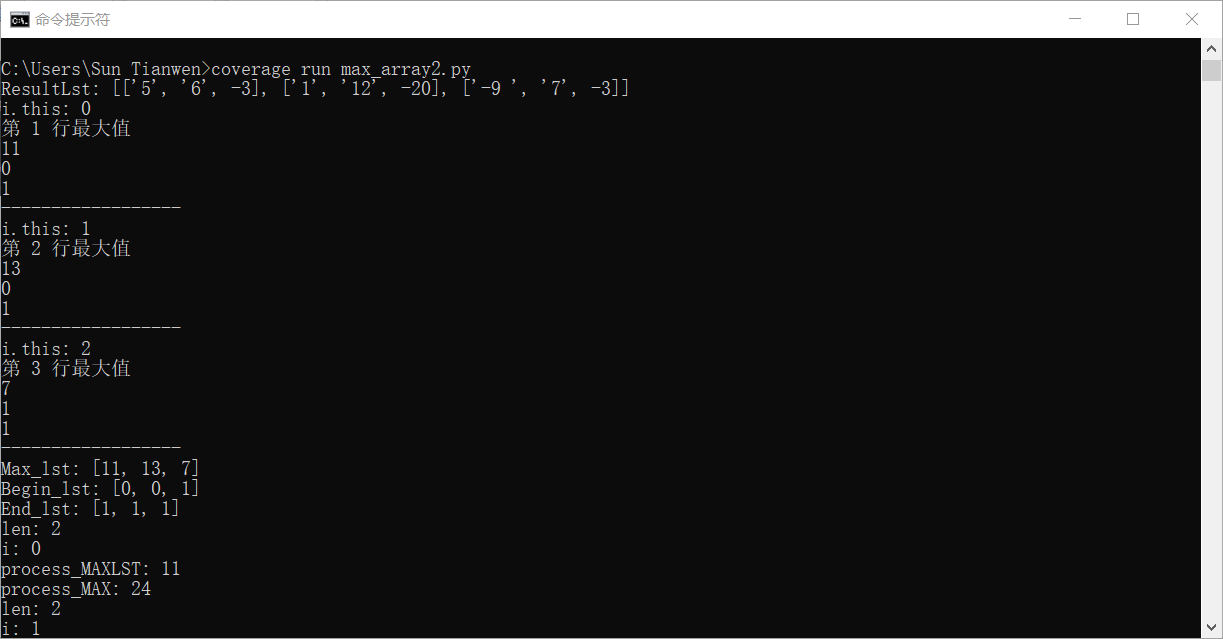Click the process_MAXLST: 11 line

pos(91,569)
